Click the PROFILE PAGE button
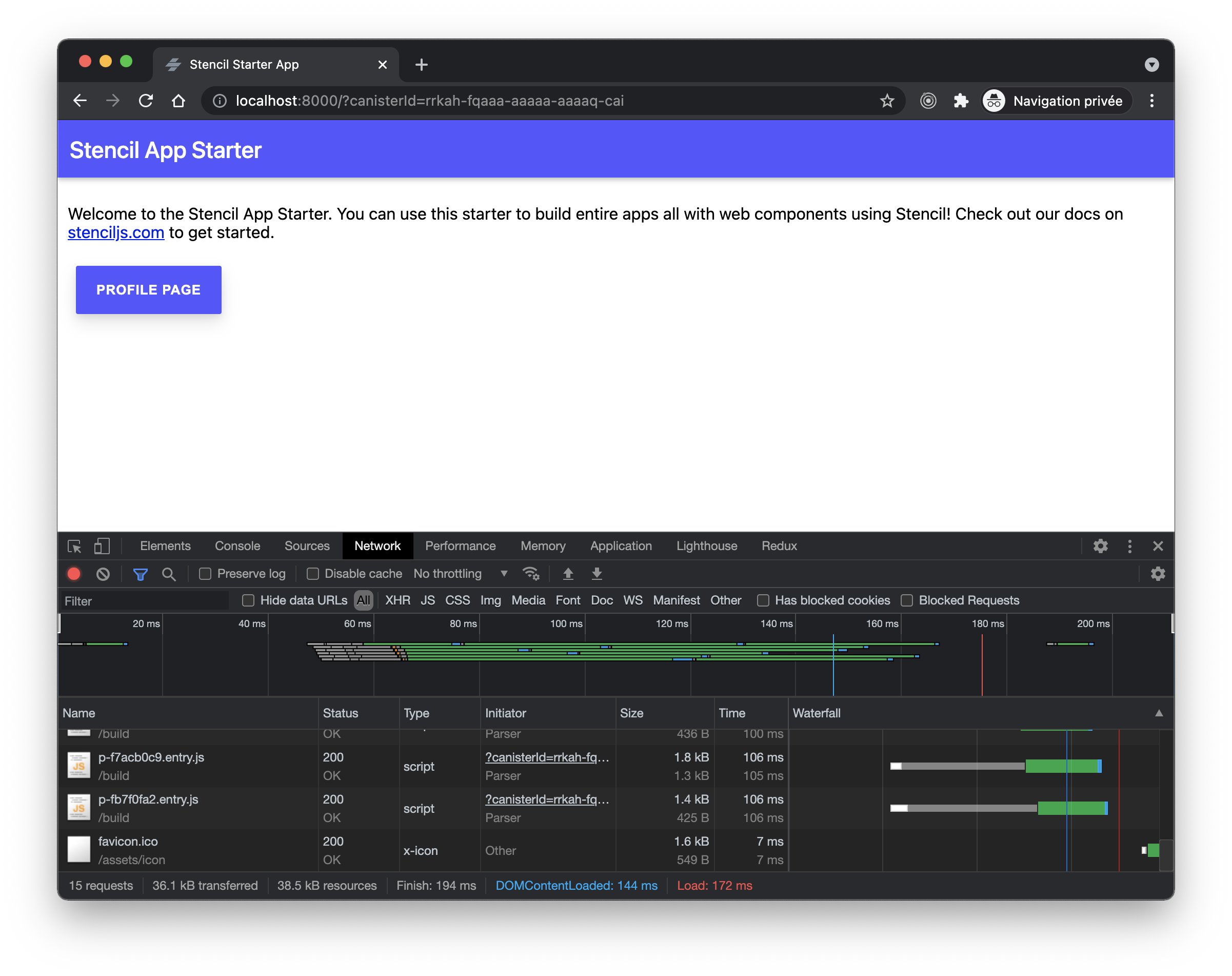This screenshot has height=976, width=1232. (149, 290)
